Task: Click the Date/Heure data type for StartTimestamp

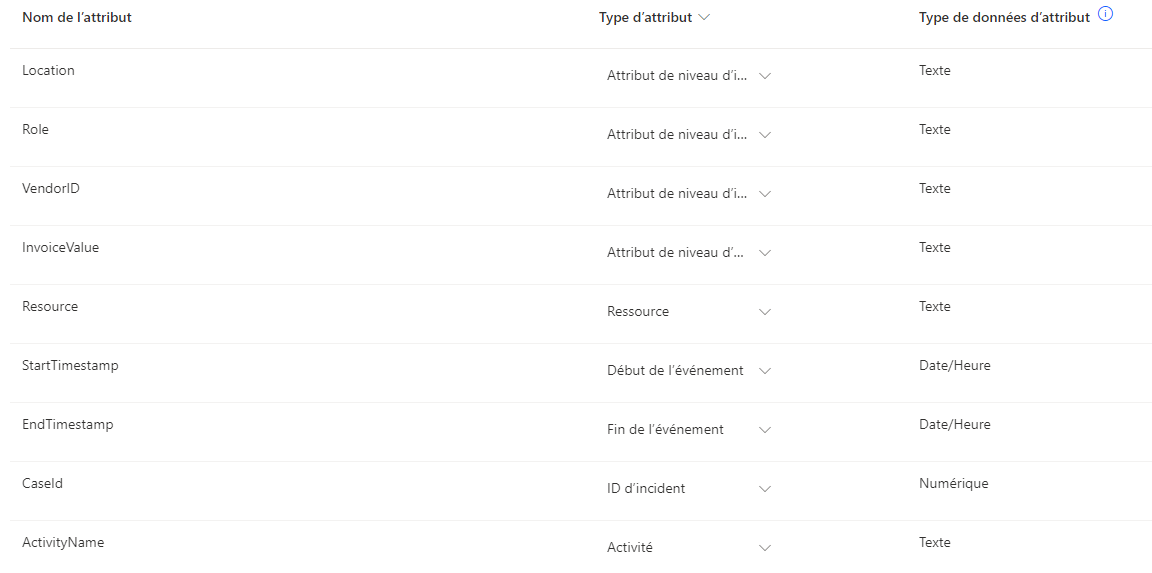Action: (x=954, y=365)
